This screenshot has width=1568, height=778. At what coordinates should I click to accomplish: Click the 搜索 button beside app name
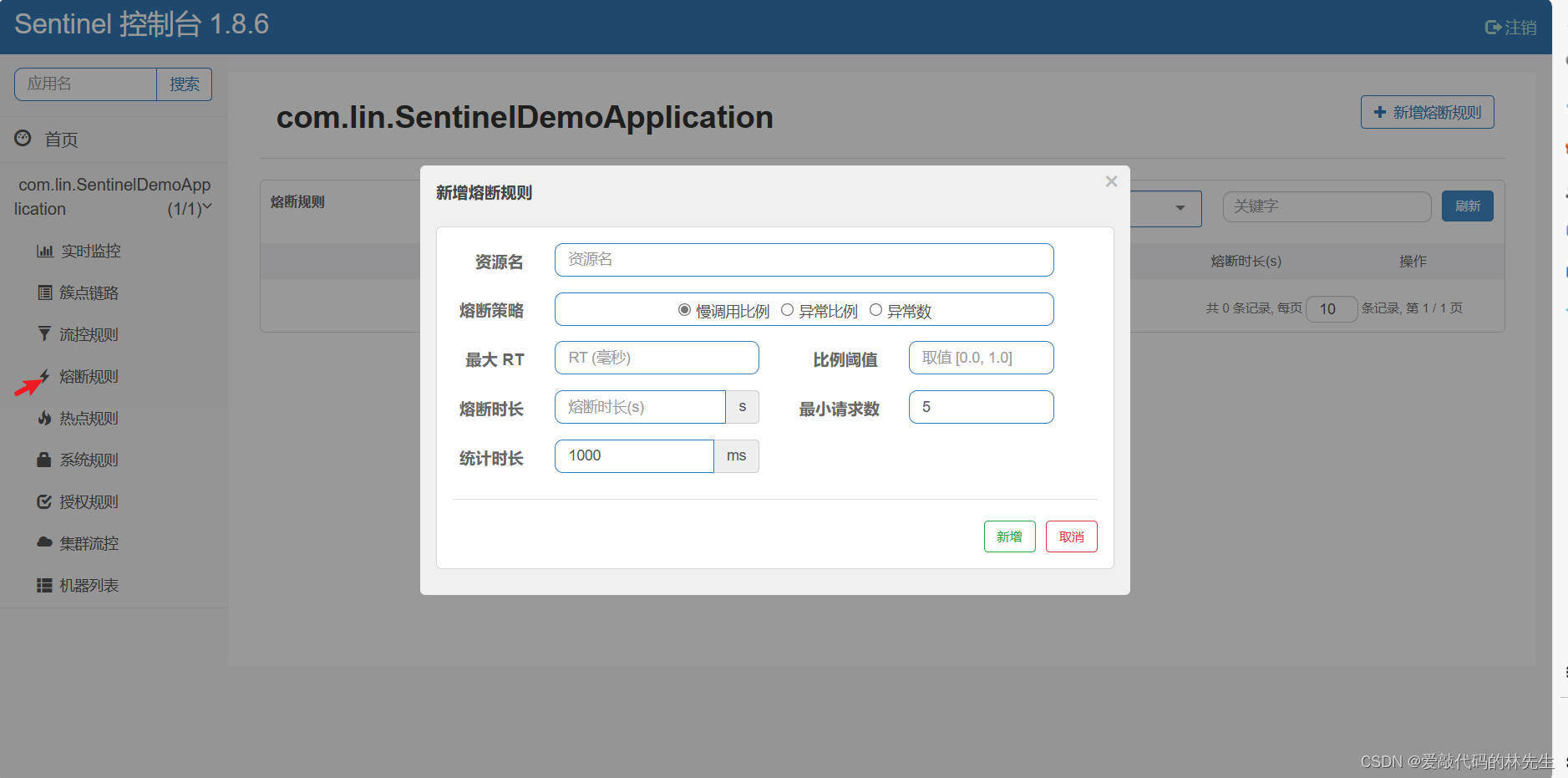click(185, 84)
